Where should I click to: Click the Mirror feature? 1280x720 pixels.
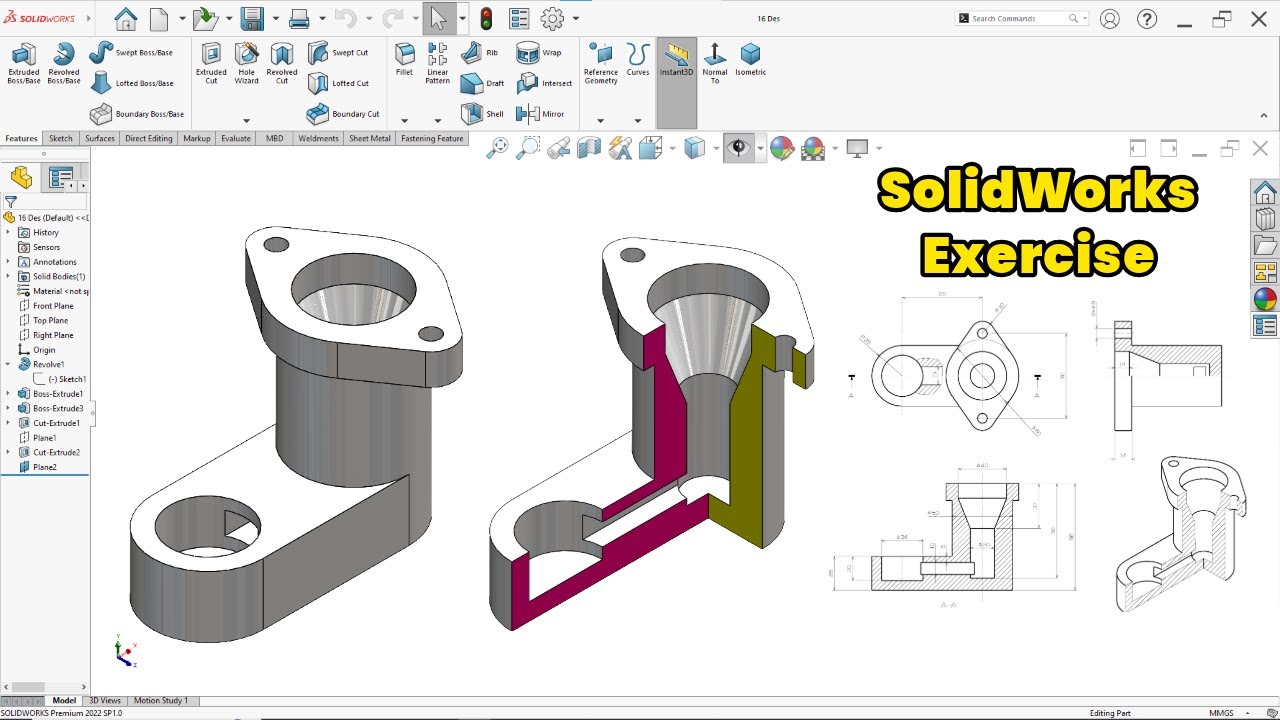click(540, 114)
